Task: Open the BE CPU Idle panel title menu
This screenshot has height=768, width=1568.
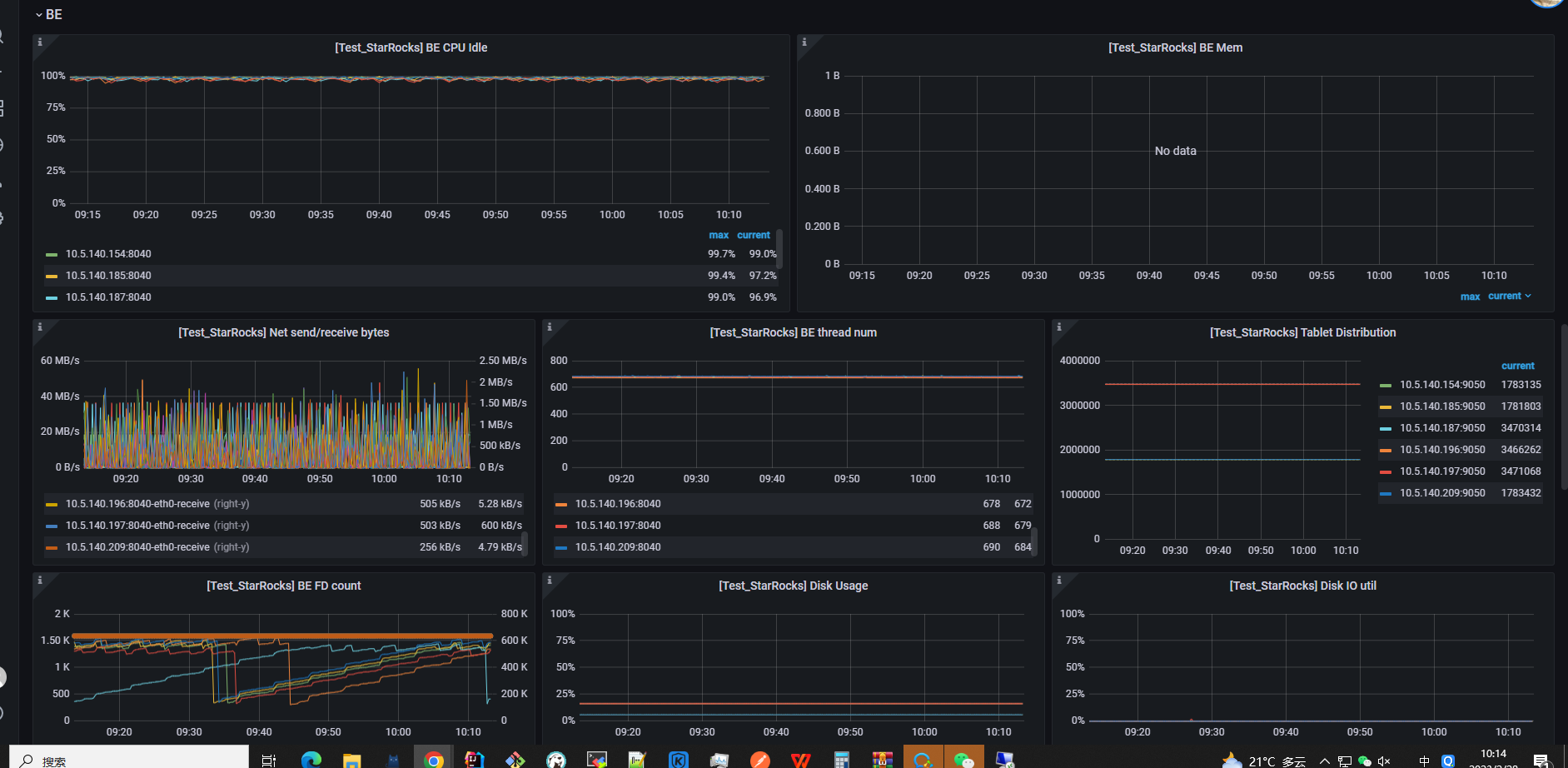Action: pyautogui.click(x=411, y=47)
